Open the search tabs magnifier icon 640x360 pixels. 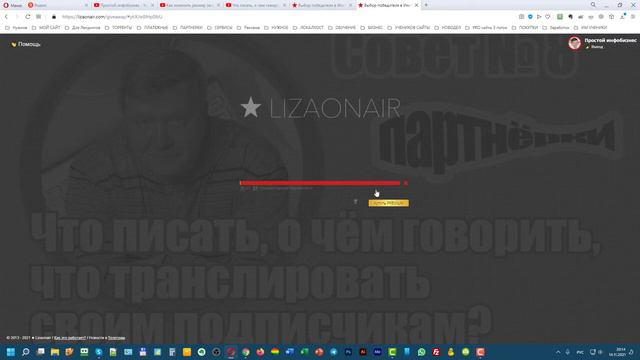point(593,5)
